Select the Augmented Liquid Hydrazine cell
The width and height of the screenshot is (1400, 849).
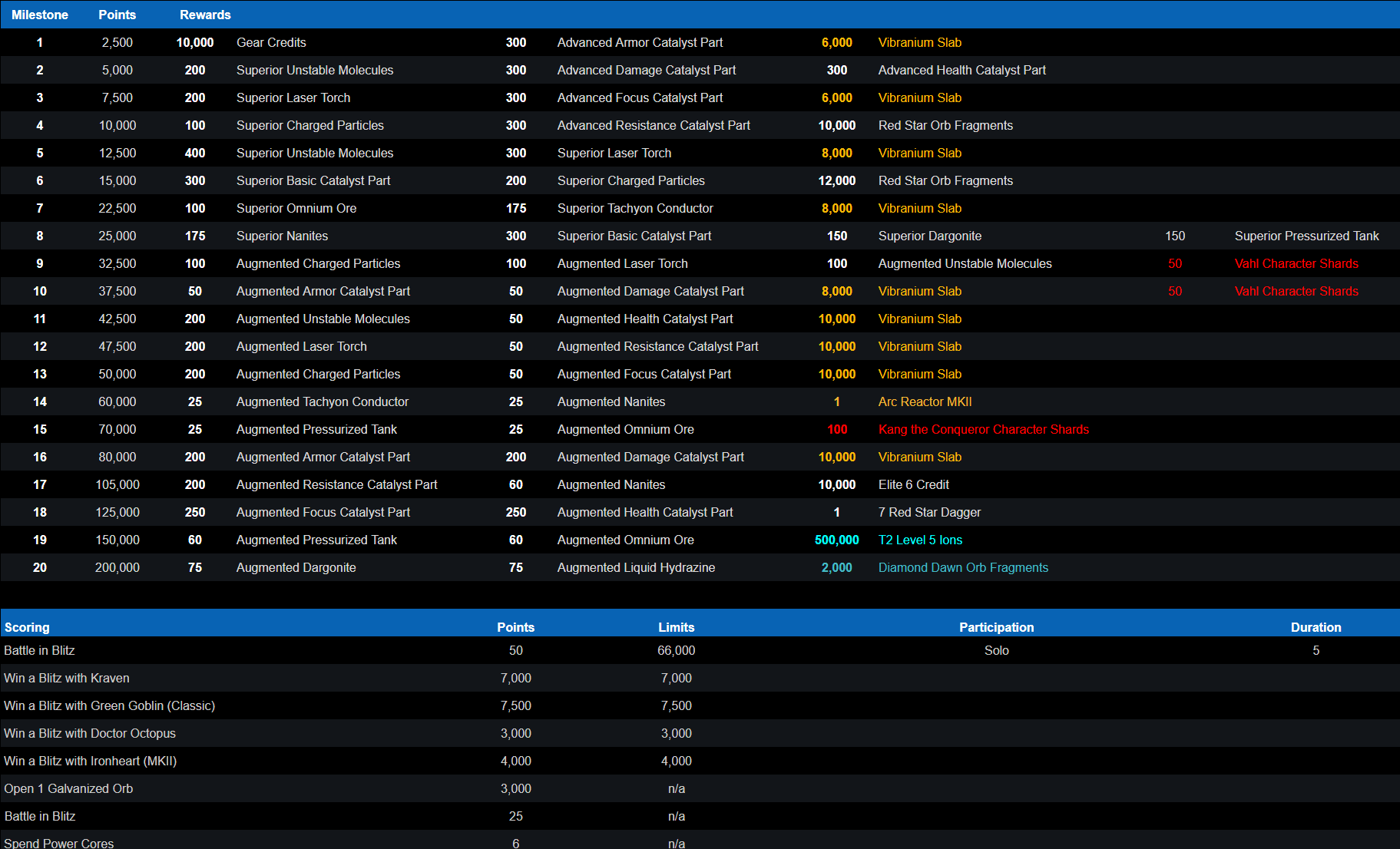pyautogui.click(x=636, y=567)
